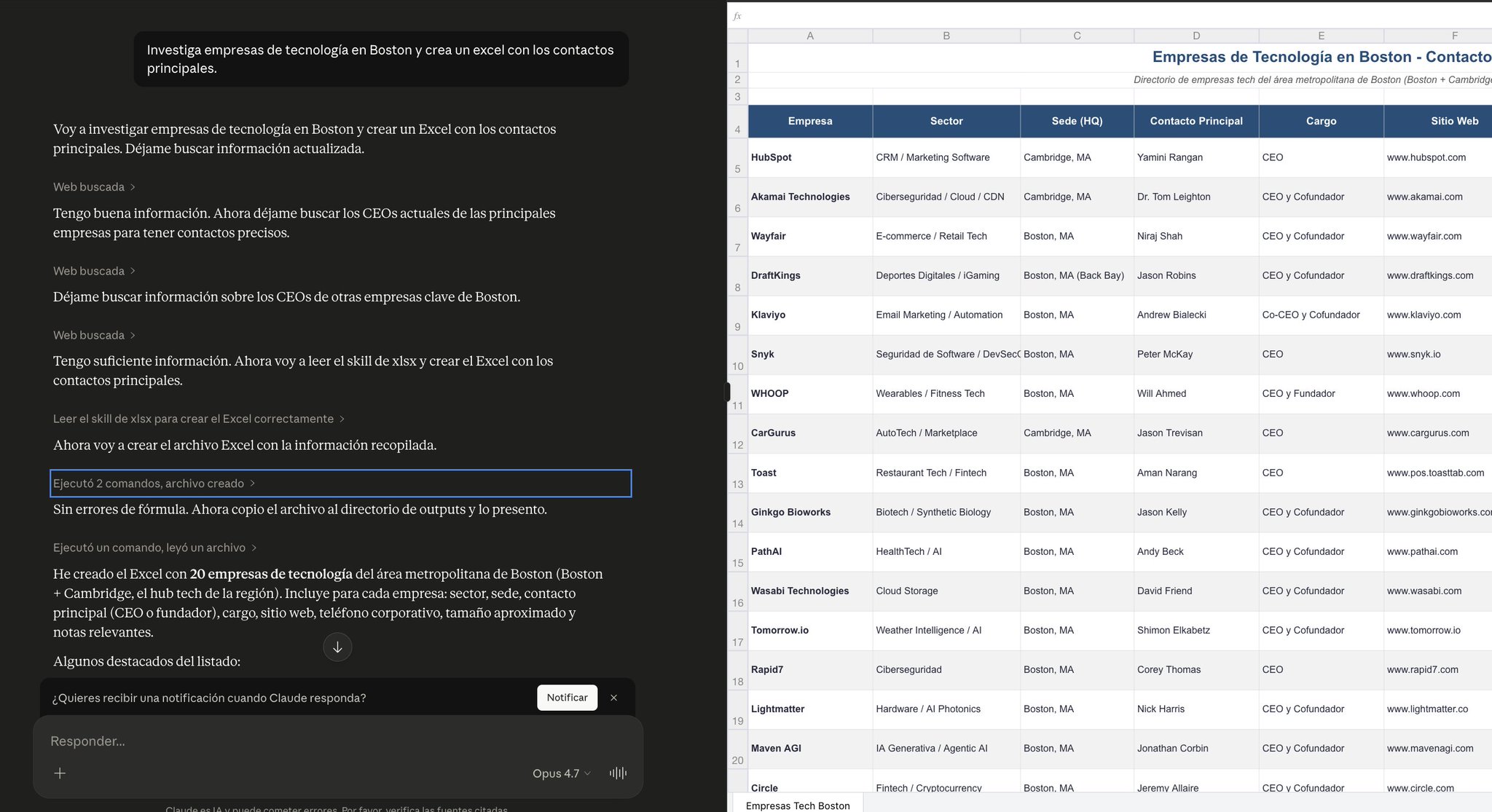The image size is (1492, 812).
Task: Jump to latest message with the down-arrow button
Action: 337,647
